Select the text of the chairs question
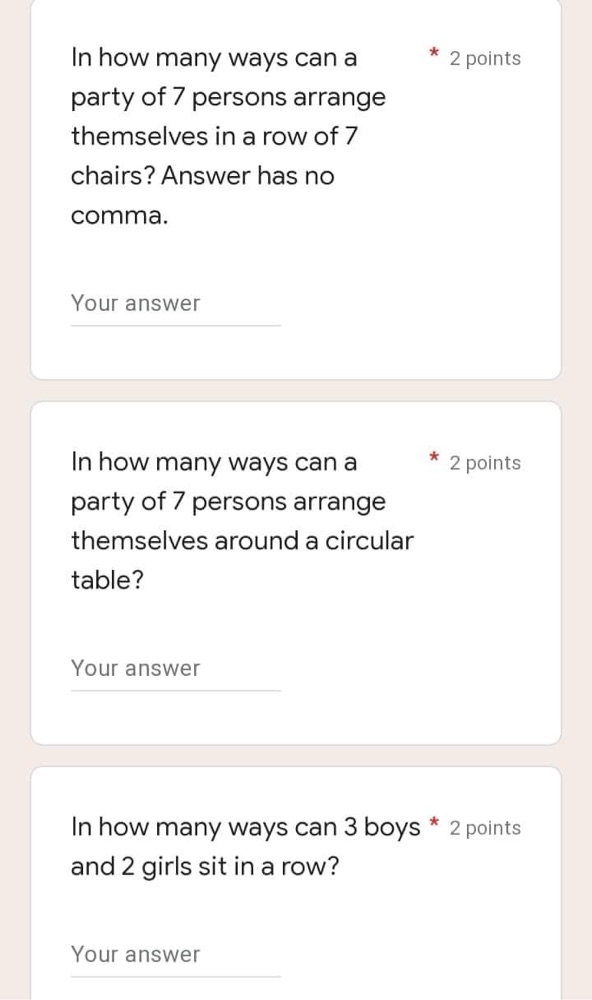Viewport: 592px width, 1000px height. (228, 136)
